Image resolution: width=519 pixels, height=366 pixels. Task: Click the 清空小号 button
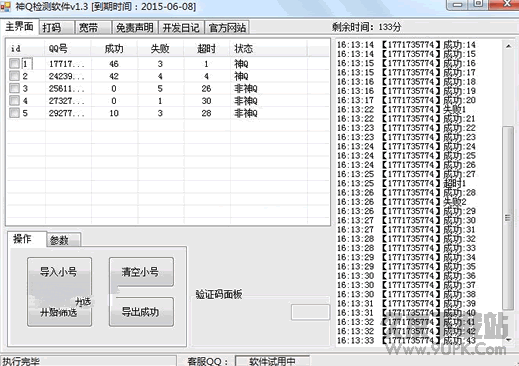[141, 272]
